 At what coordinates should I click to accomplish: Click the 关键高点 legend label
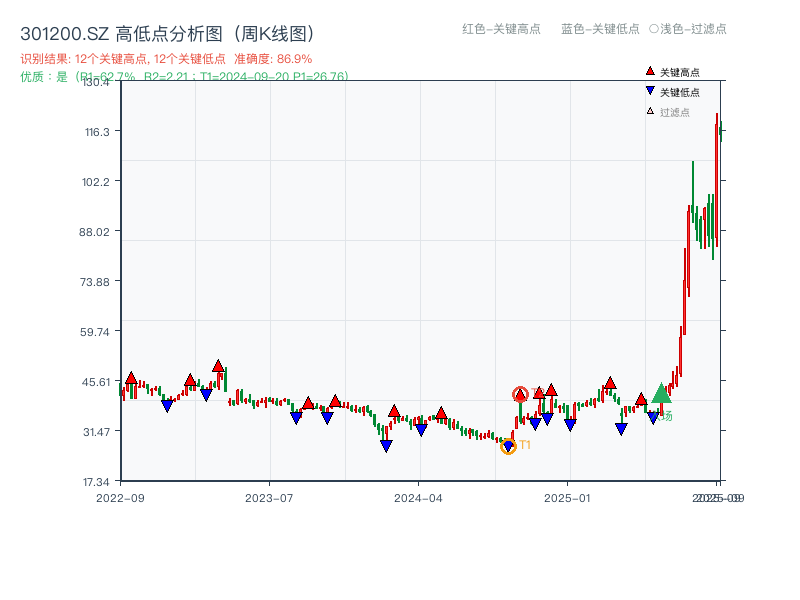pyautogui.click(x=680, y=72)
